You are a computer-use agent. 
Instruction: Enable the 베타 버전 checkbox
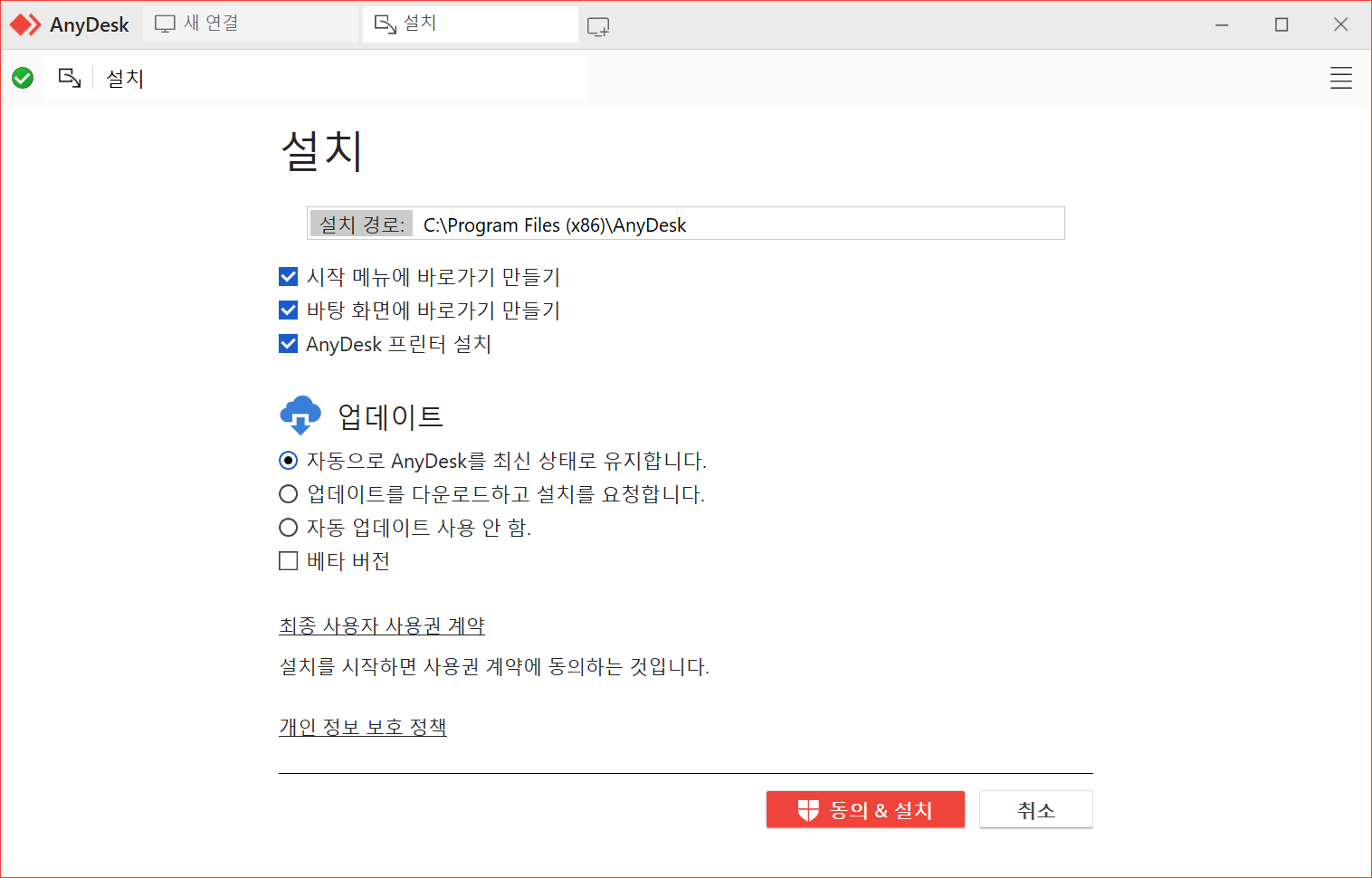click(x=288, y=561)
